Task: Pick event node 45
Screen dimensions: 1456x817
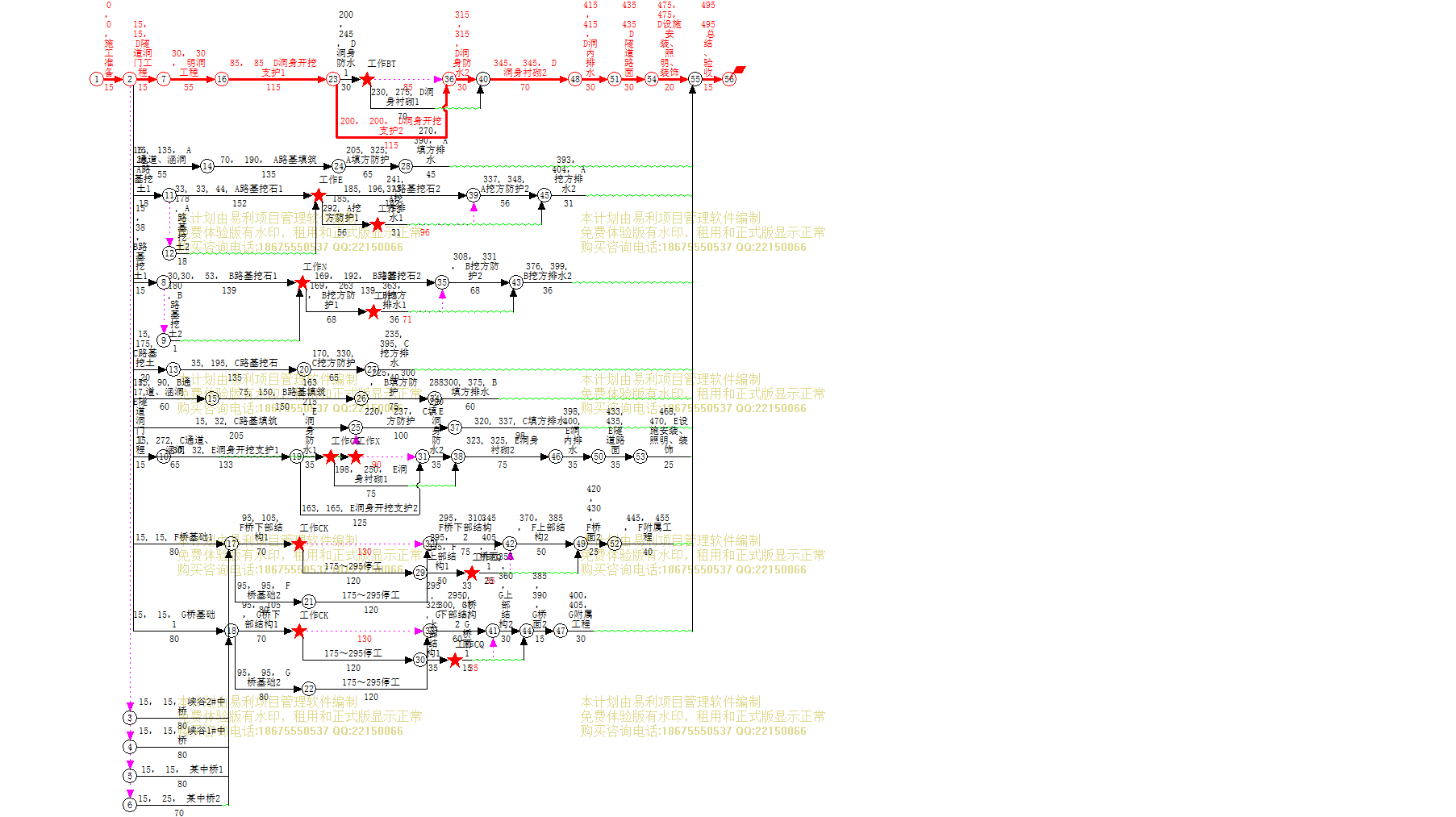Action: click(x=544, y=195)
